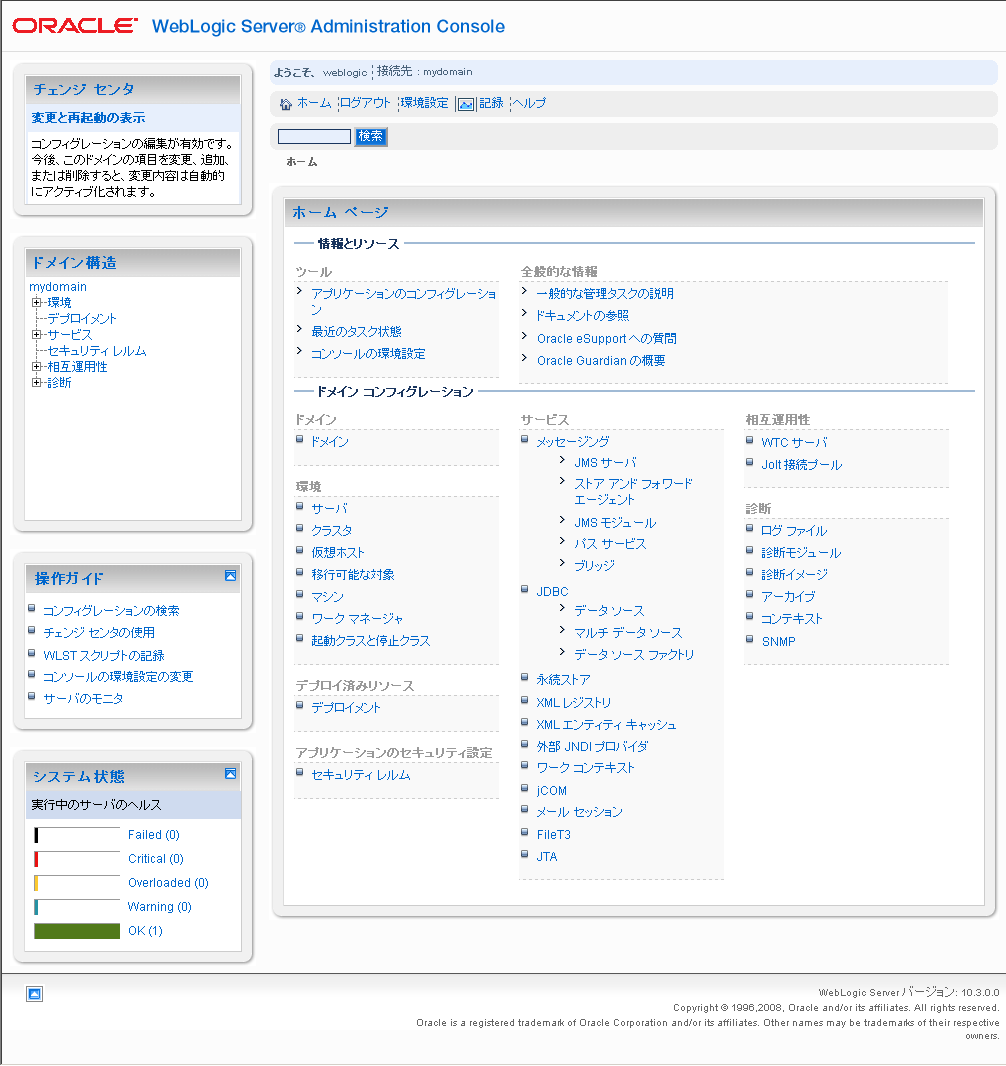Open 一般的な管理タスクの説明 link

[x=605, y=294]
